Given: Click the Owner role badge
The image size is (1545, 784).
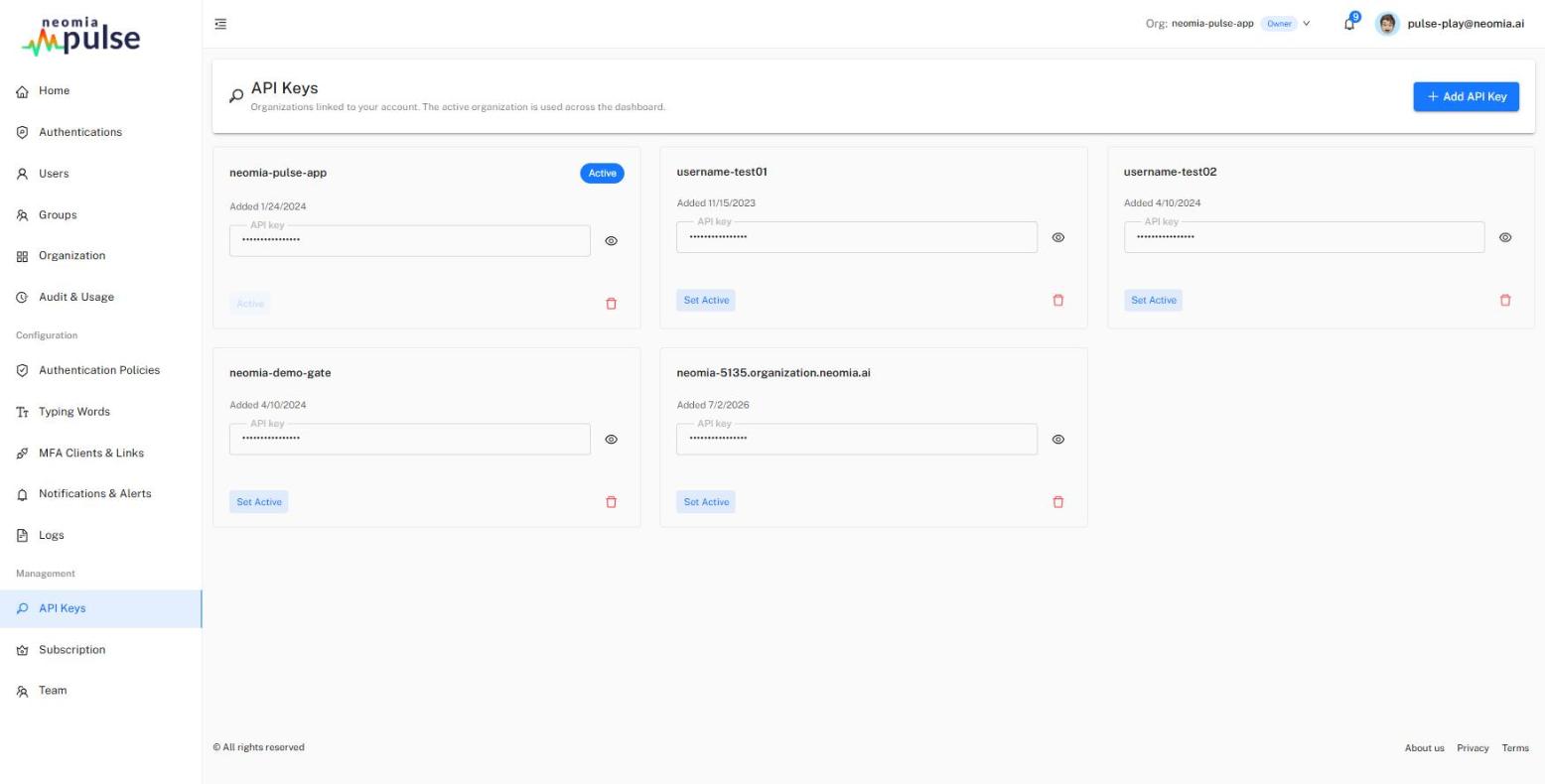Looking at the screenshot, I should 1279,24.
